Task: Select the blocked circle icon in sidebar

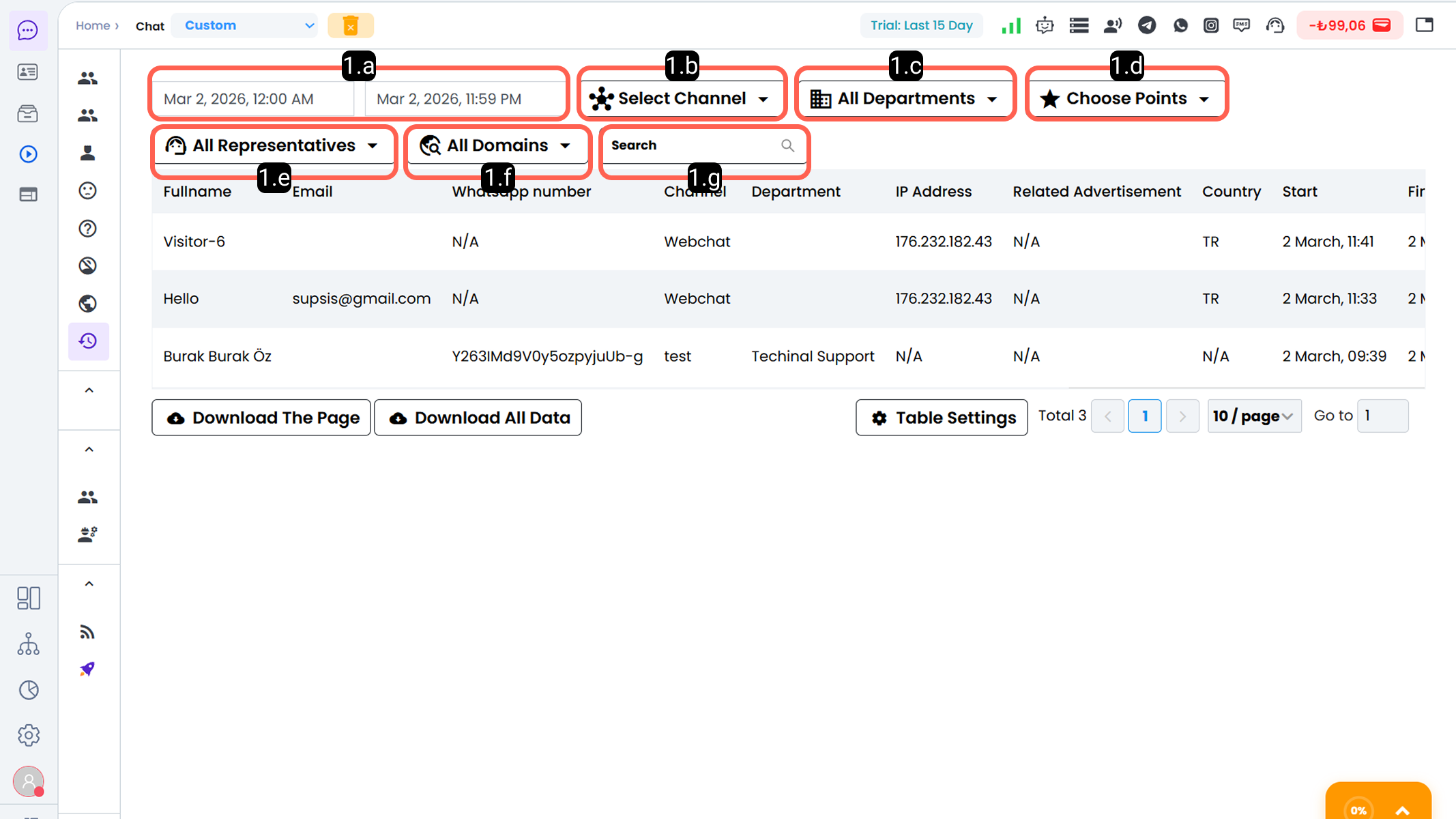Action: (x=88, y=265)
